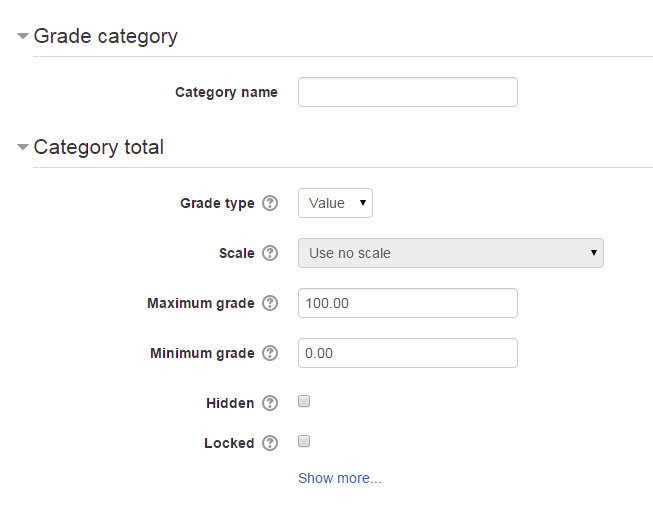Enable the Hidden checkbox
Image resolution: width=653 pixels, height=512 pixels.
tap(304, 401)
